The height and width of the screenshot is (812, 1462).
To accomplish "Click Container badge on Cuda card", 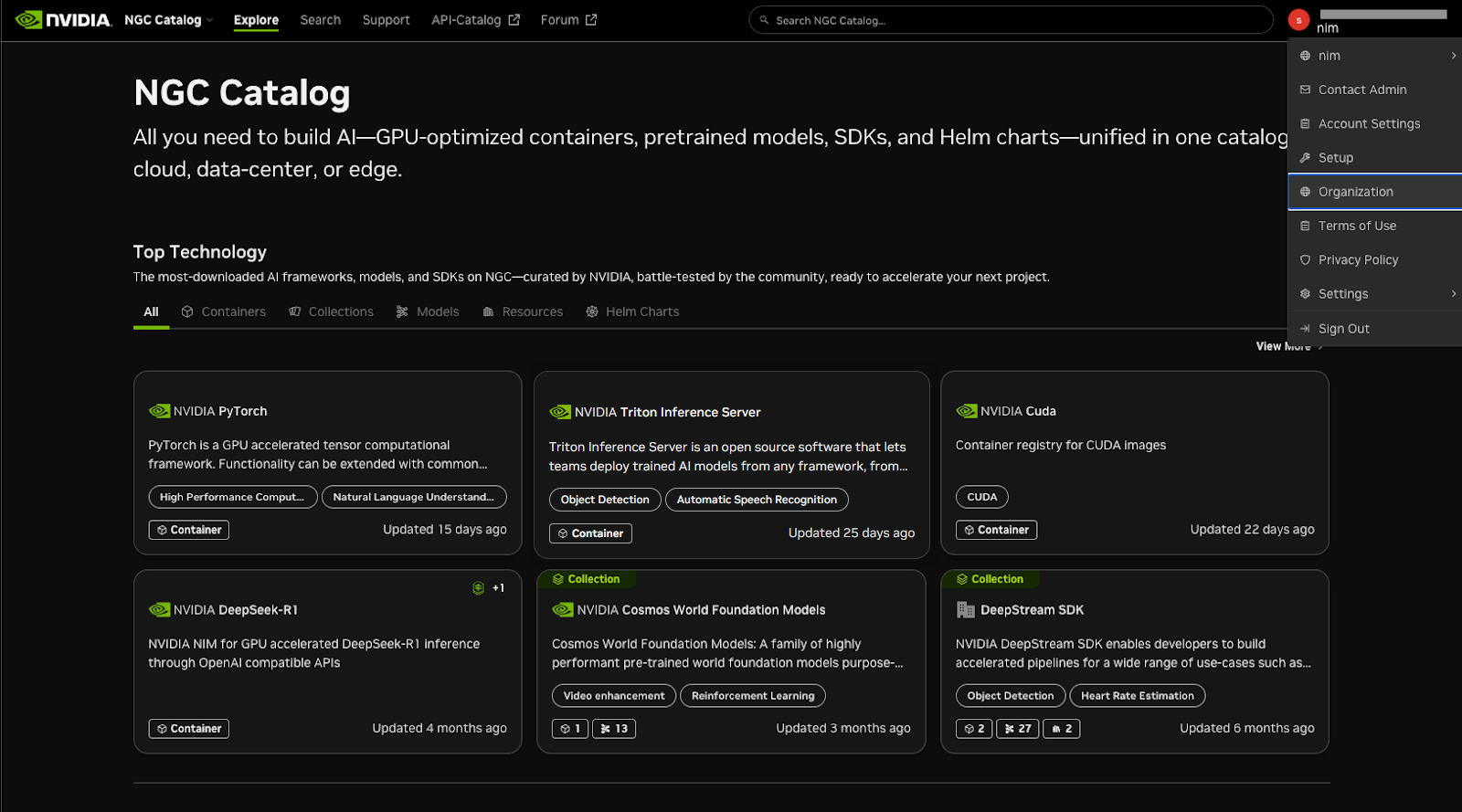I will [x=996, y=530].
